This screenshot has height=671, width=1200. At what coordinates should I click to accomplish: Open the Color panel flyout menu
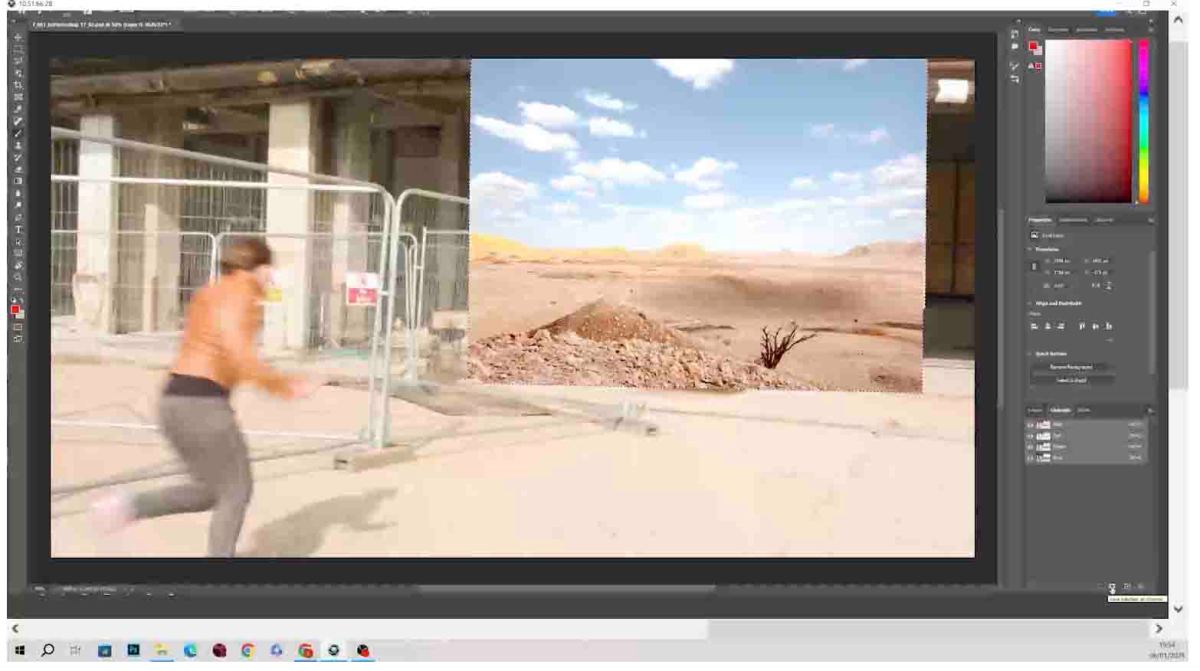click(x=1152, y=31)
